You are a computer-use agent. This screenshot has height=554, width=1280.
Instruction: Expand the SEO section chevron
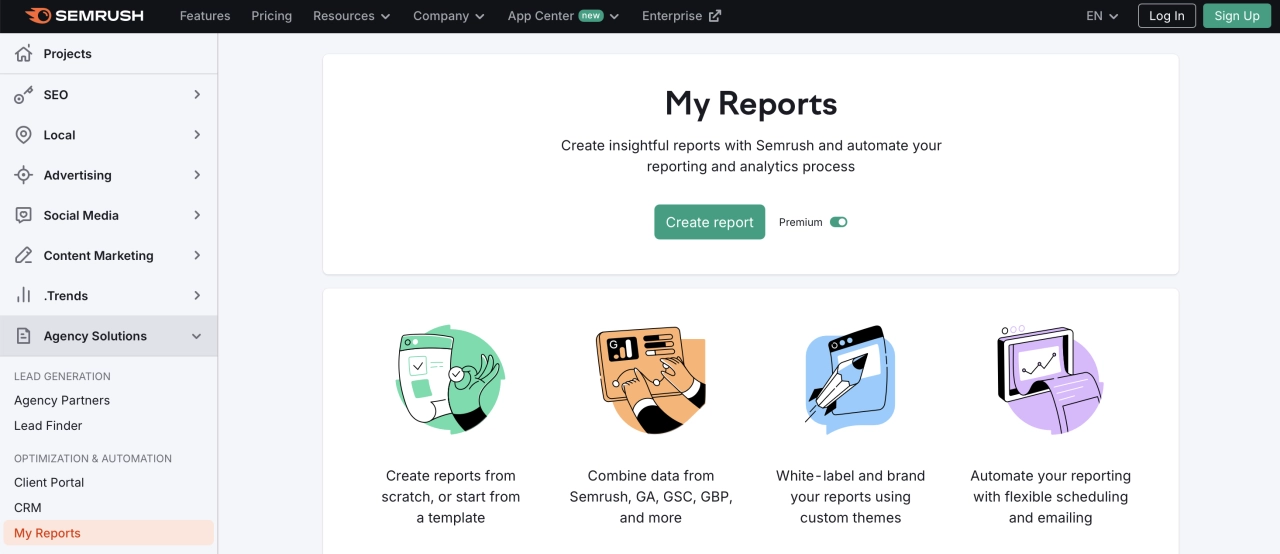pos(197,95)
